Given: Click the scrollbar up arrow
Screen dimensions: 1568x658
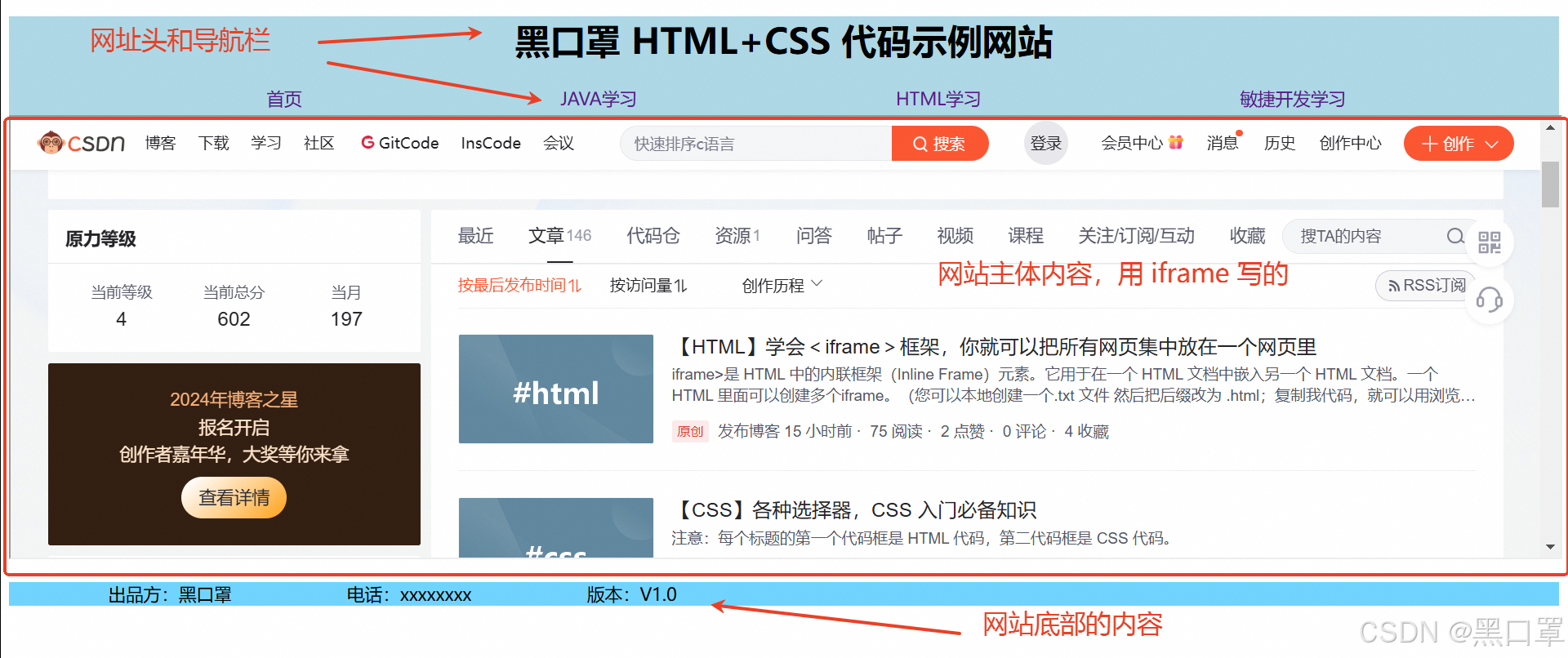Looking at the screenshot, I should click(1550, 128).
